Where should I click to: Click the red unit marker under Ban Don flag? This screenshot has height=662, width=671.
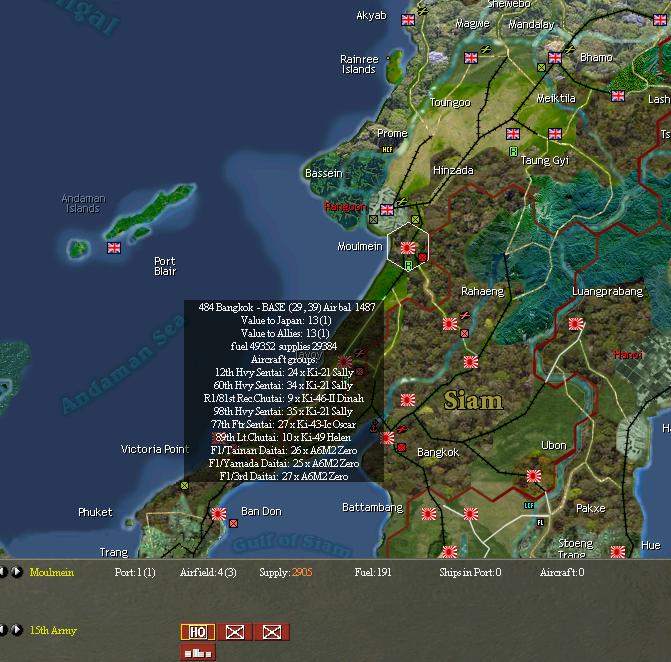(x=233, y=523)
